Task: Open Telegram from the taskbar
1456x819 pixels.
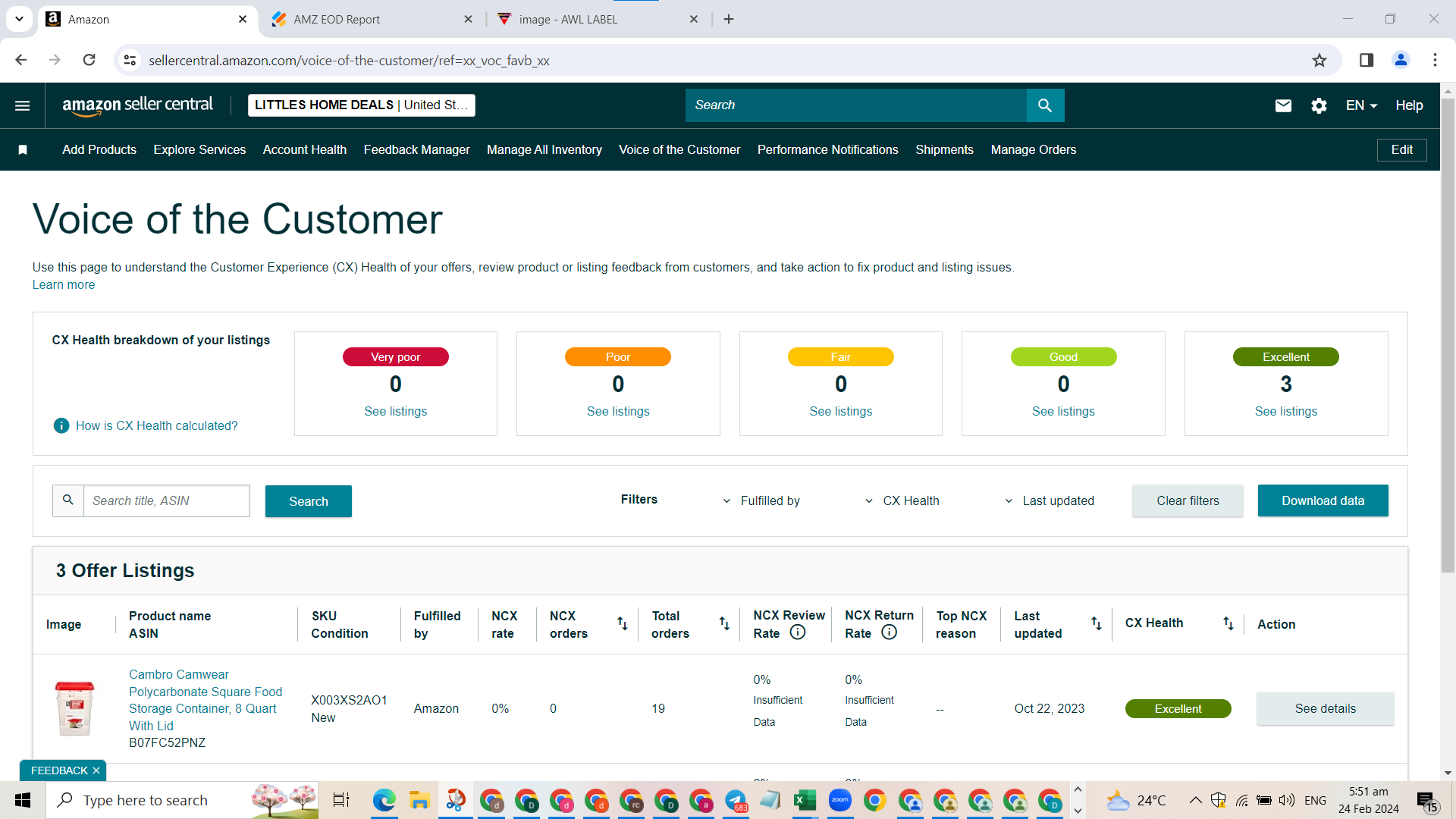Action: coord(736,800)
